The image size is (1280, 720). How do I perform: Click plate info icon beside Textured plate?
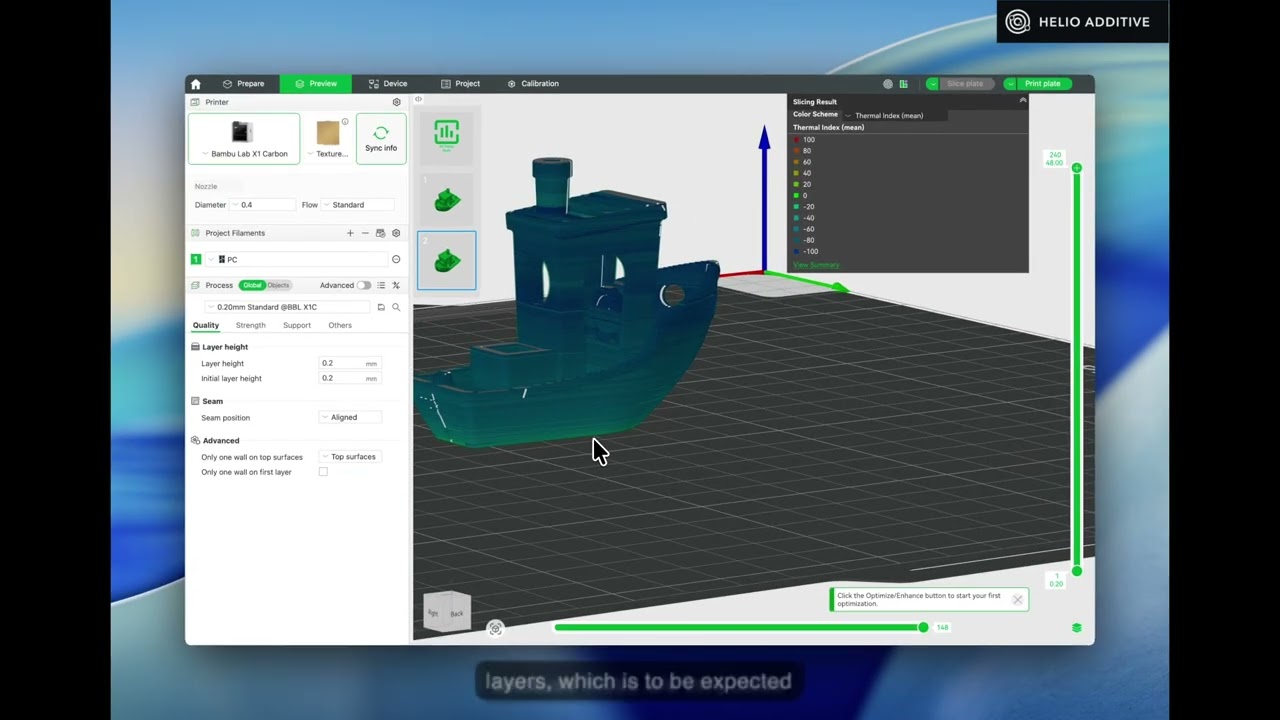point(345,122)
